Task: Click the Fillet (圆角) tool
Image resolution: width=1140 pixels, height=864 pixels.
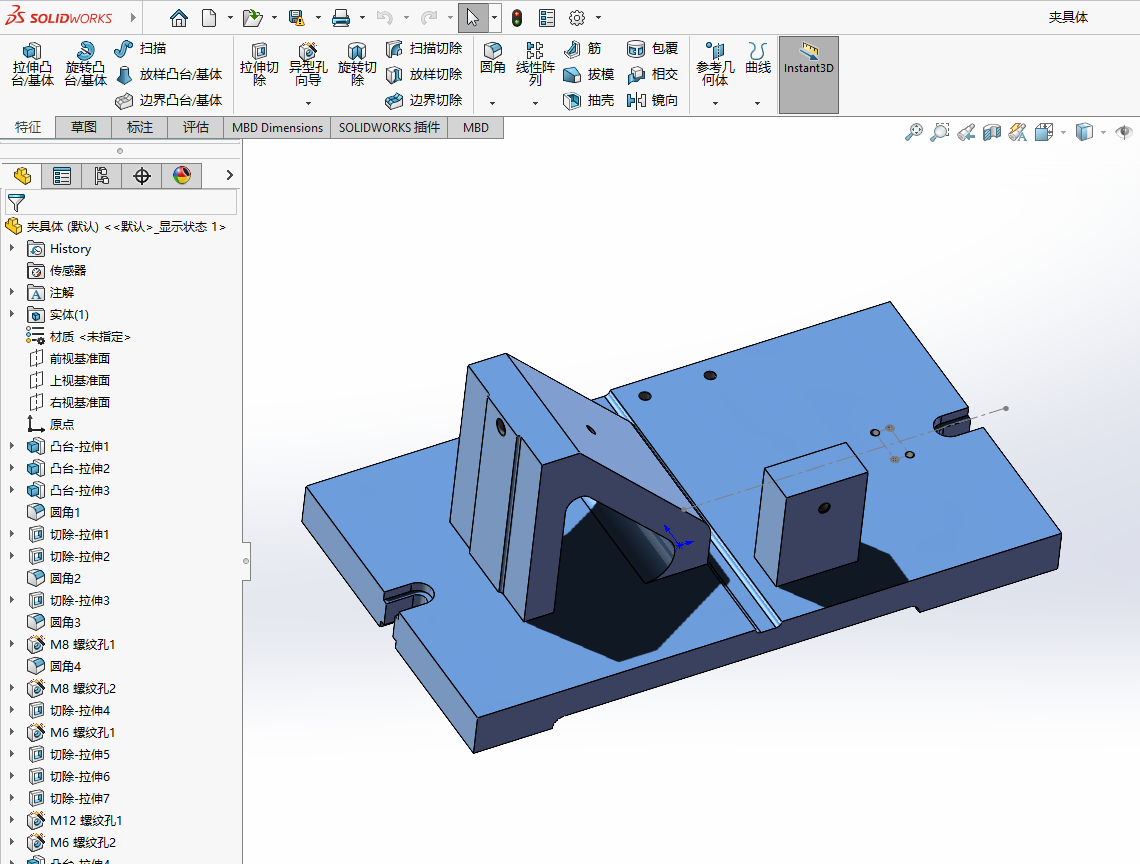Action: [x=492, y=58]
